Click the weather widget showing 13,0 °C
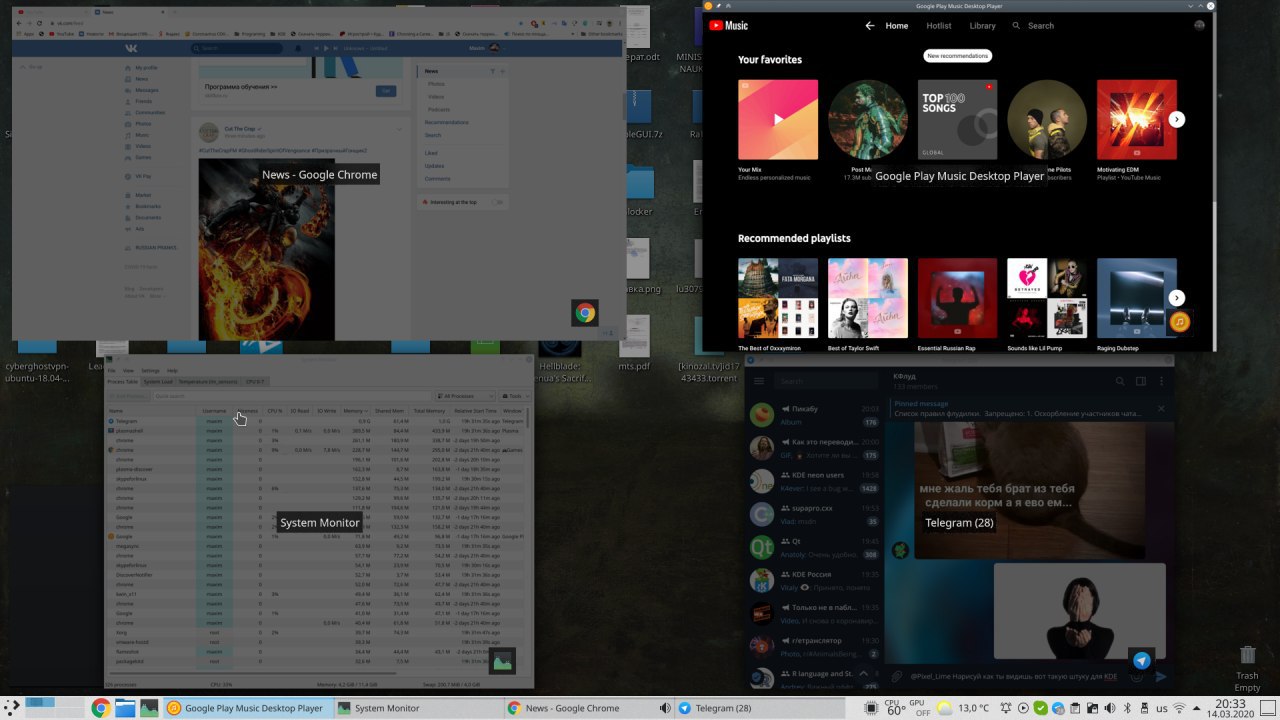Image resolution: width=1280 pixels, height=720 pixels. click(963, 708)
